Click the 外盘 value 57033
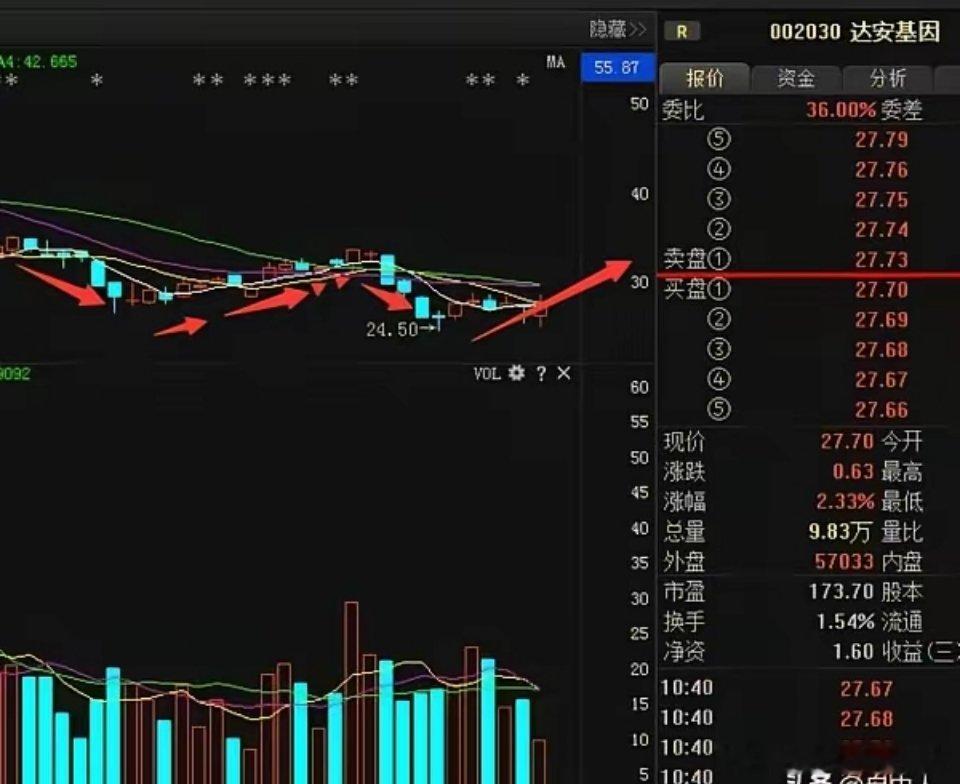 (x=844, y=561)
